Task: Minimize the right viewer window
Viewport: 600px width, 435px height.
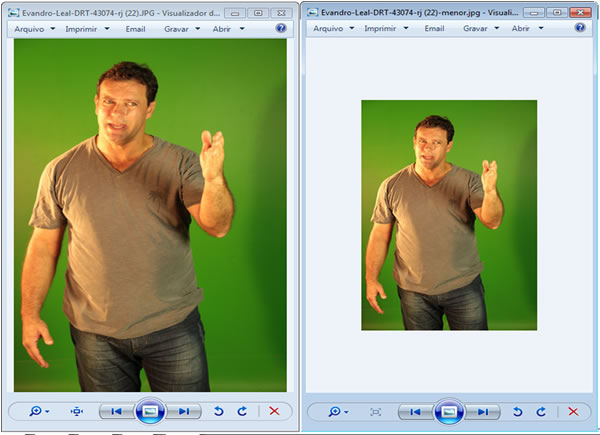Action: coord(534,13)
